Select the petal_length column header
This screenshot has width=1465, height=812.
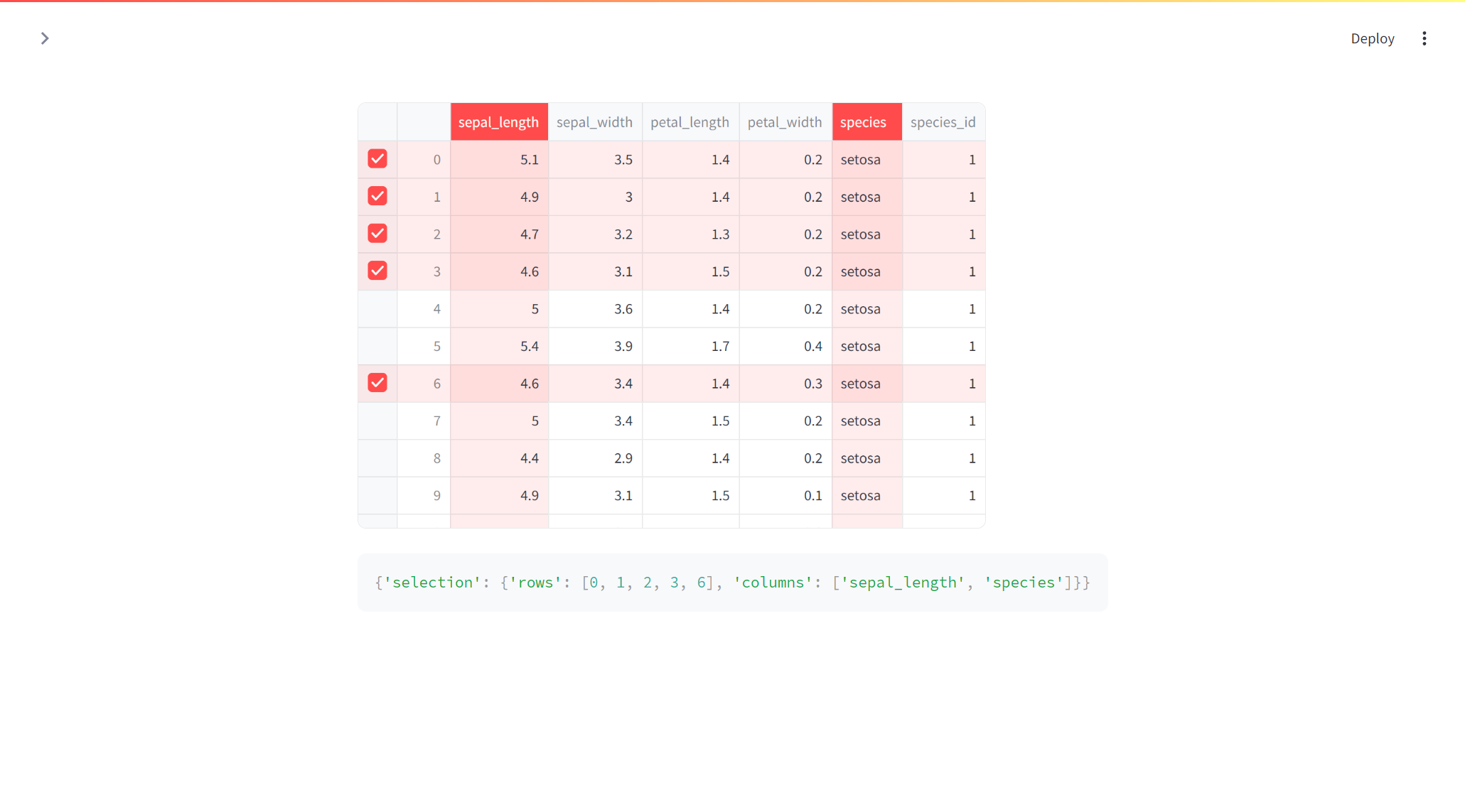pos(689,121)
